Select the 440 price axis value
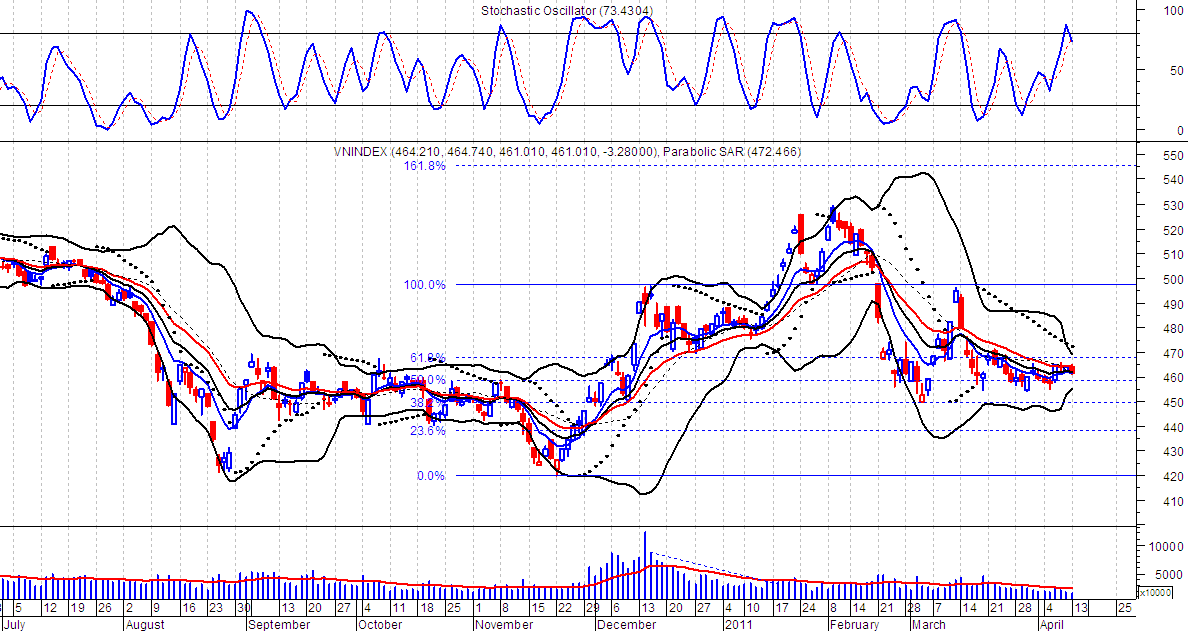 coord(1173,426)
